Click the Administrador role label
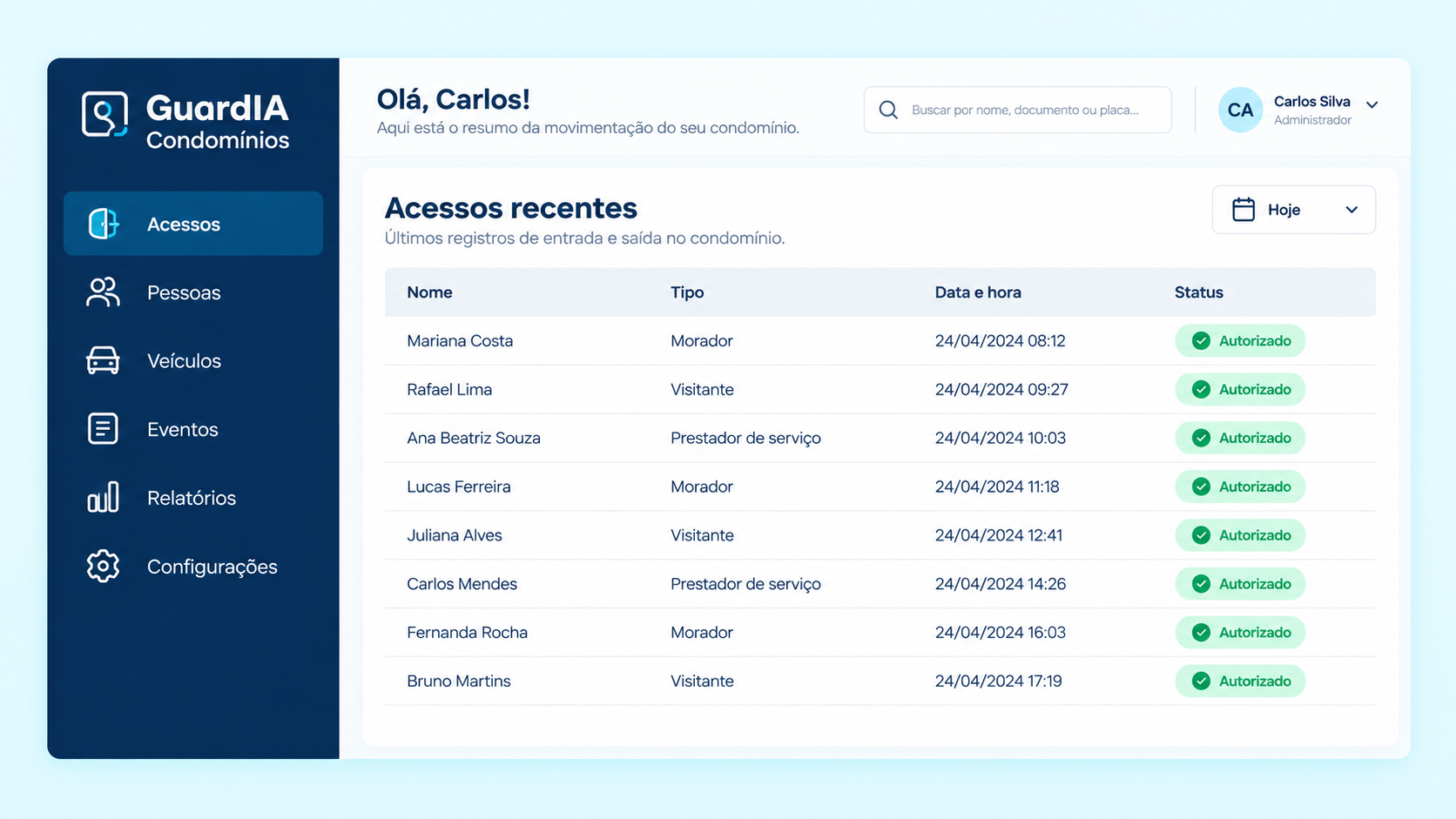The image size is (1456, 819). [x=1312, y=120]
